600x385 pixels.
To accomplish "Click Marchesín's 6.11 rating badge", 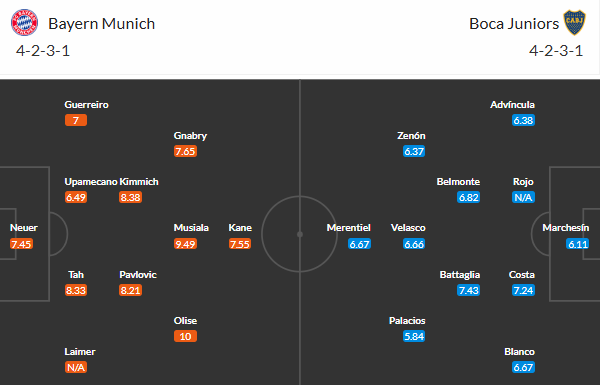I will point(577,244).
